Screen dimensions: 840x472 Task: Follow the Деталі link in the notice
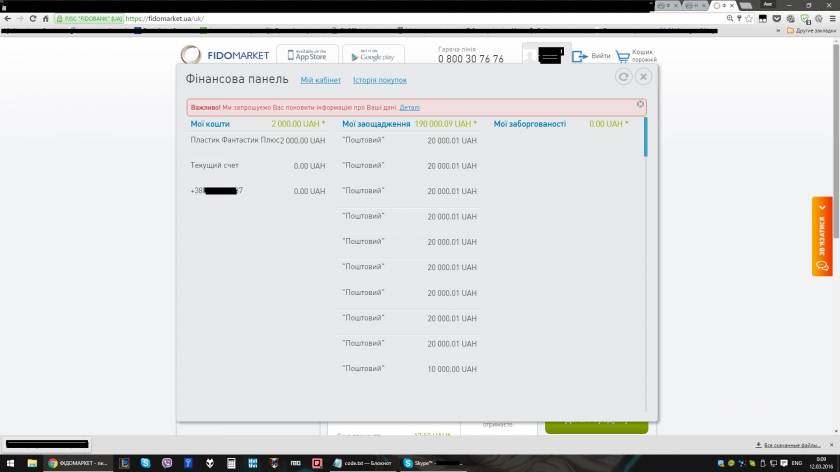(x=410, y=108)
